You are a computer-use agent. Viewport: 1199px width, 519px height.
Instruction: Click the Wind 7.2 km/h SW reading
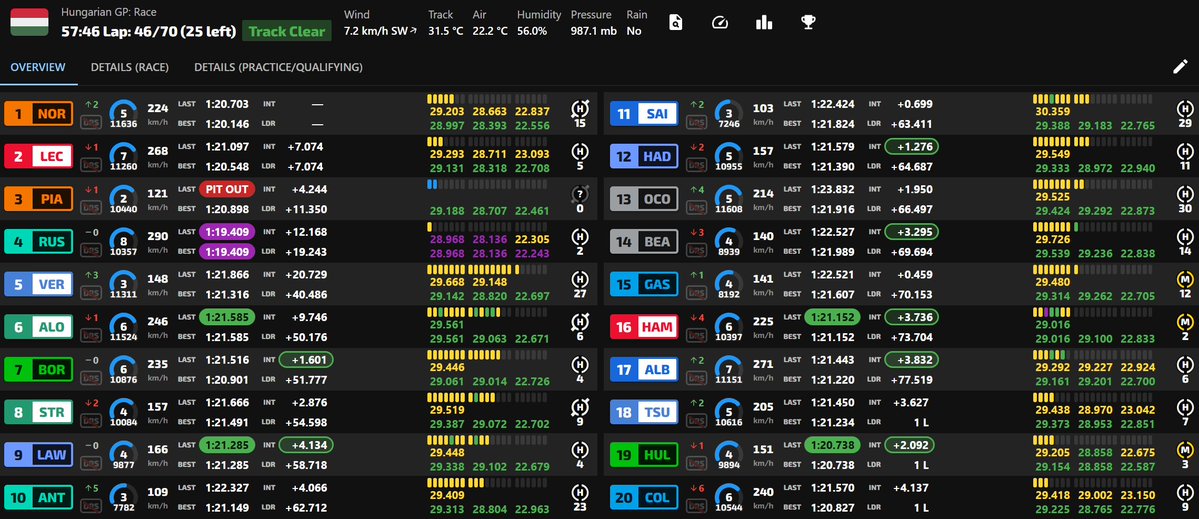(381, 23)
